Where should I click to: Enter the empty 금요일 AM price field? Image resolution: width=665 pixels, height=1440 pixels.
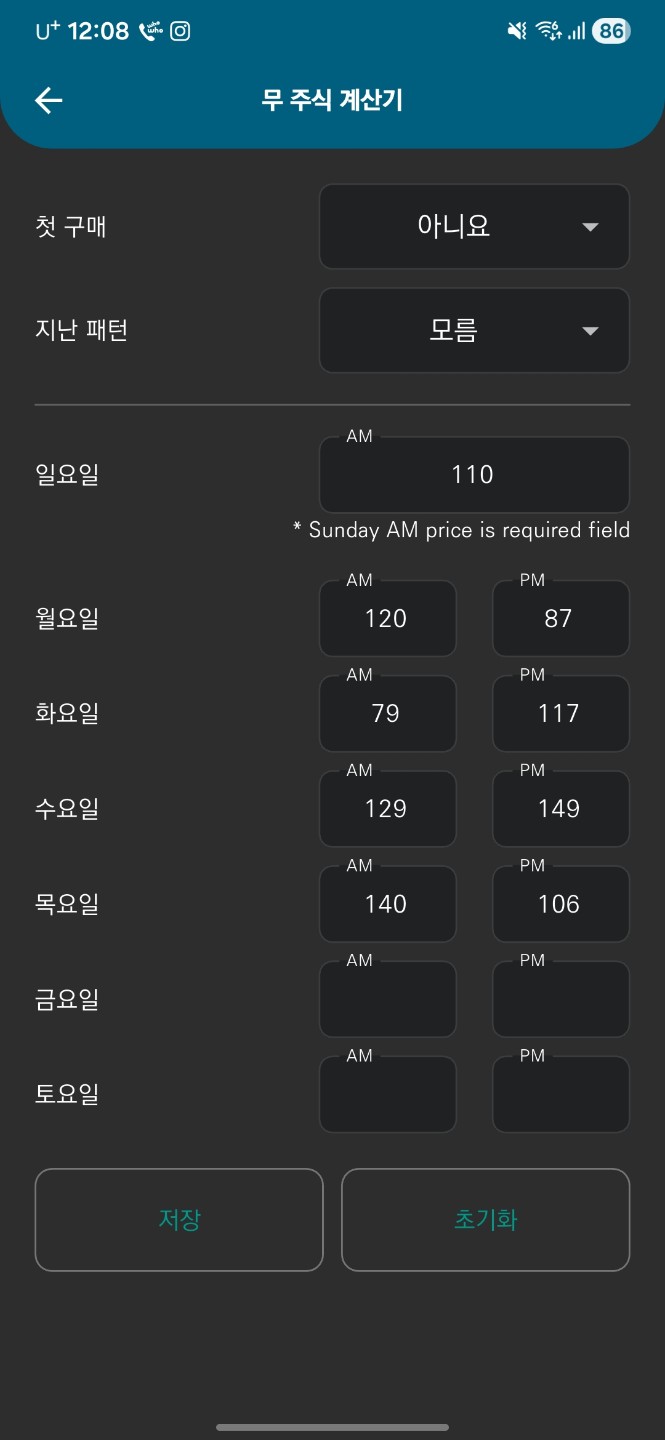click(387, 999)
